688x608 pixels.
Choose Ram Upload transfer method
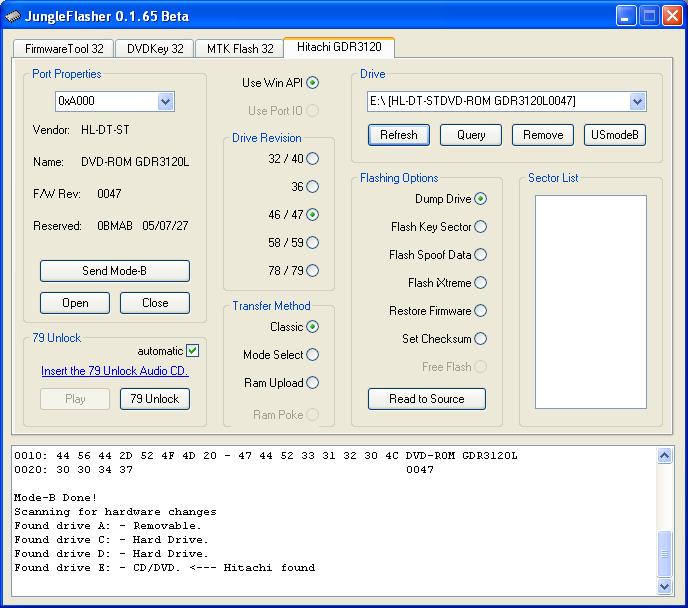(x=312, y=383)
